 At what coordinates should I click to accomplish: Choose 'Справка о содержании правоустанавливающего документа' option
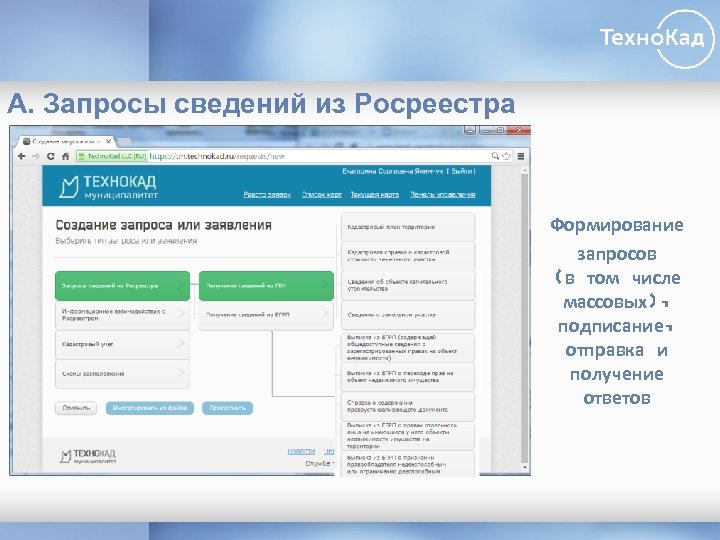coord(408,406)
